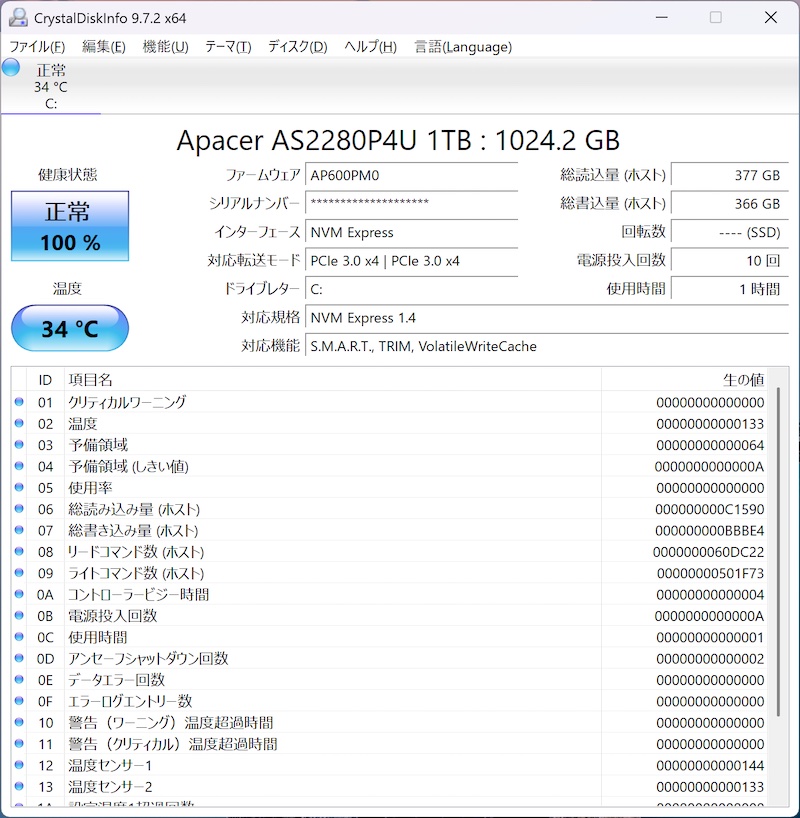
Task: Click the power on hours value 1 時間
Action: point(730,289)
